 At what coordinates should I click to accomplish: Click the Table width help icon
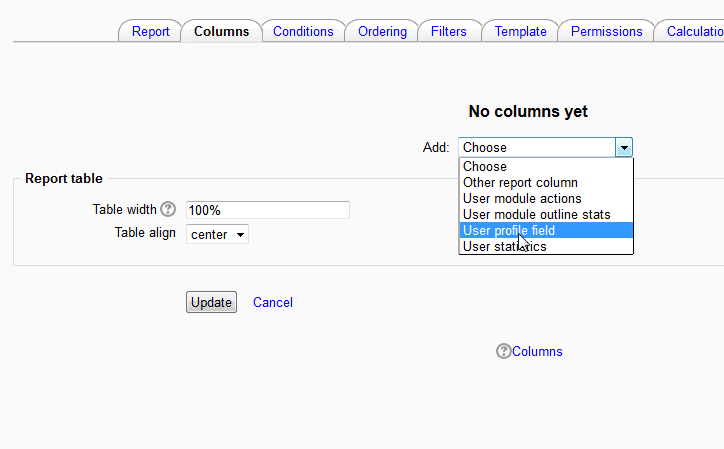168,210
